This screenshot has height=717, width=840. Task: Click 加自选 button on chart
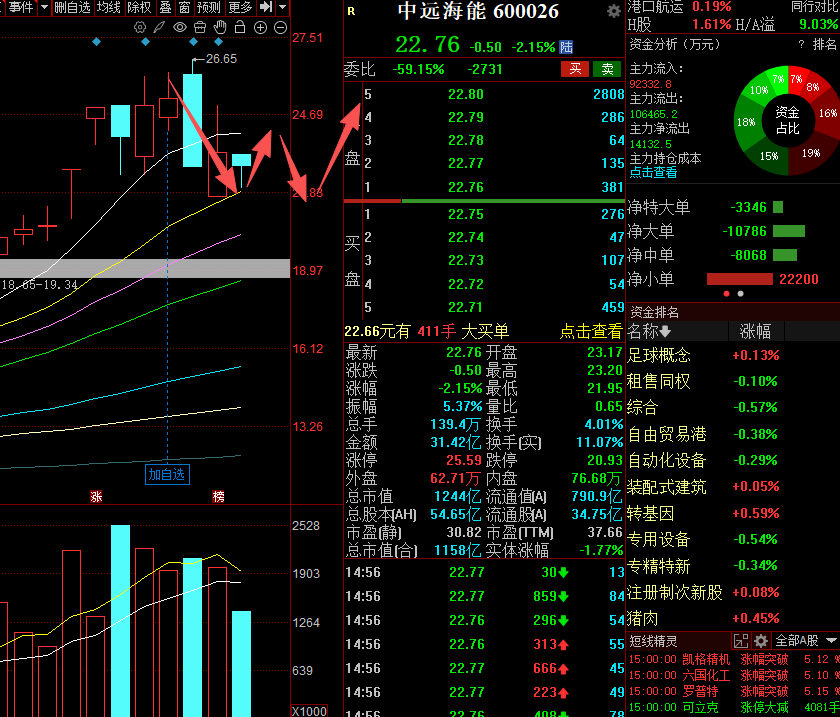(167, 474)
